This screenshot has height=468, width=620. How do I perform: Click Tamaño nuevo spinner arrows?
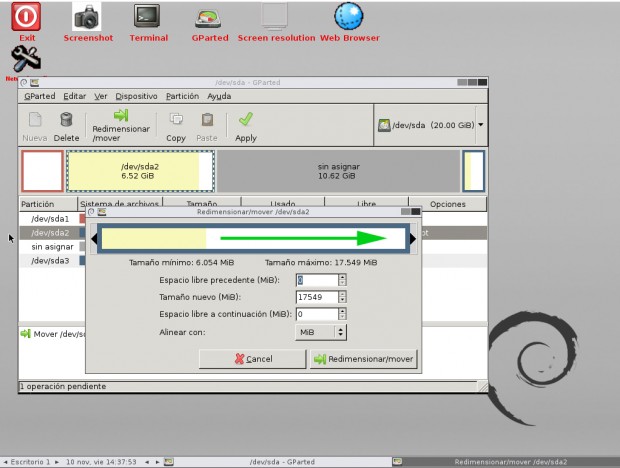pos(342,297)
